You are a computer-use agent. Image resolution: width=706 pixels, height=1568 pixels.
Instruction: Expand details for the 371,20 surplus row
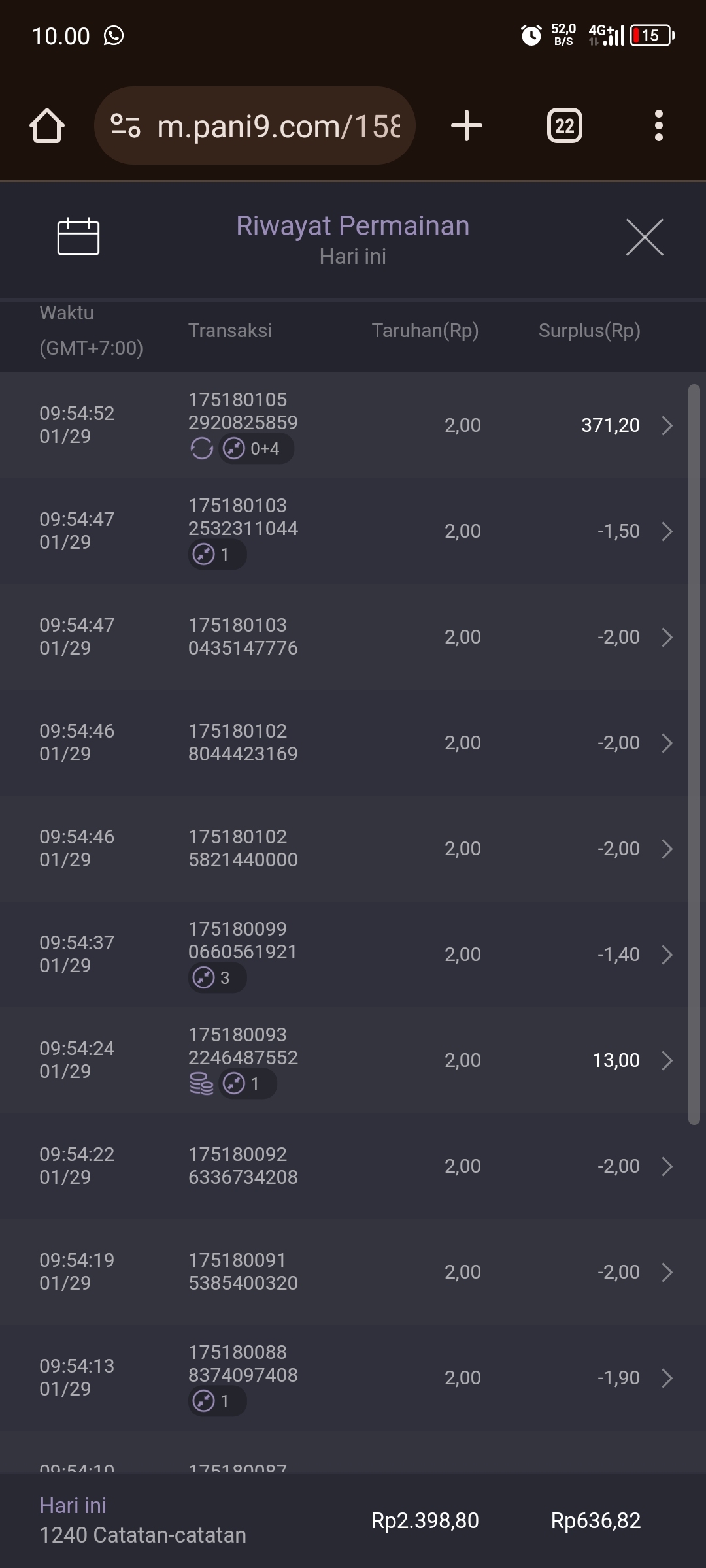(667, 425)
